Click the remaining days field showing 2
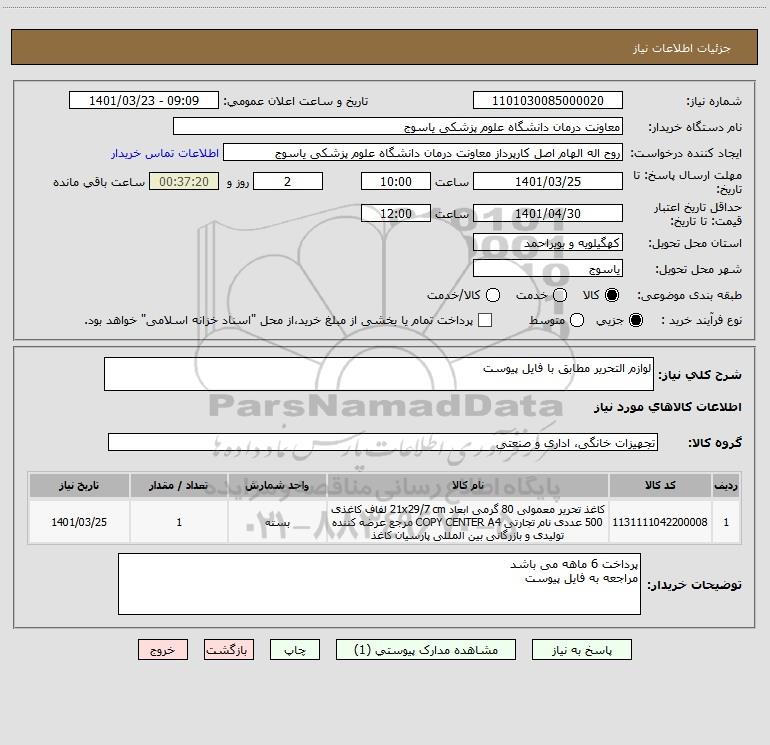770x745 pixels. coord(288,181)
